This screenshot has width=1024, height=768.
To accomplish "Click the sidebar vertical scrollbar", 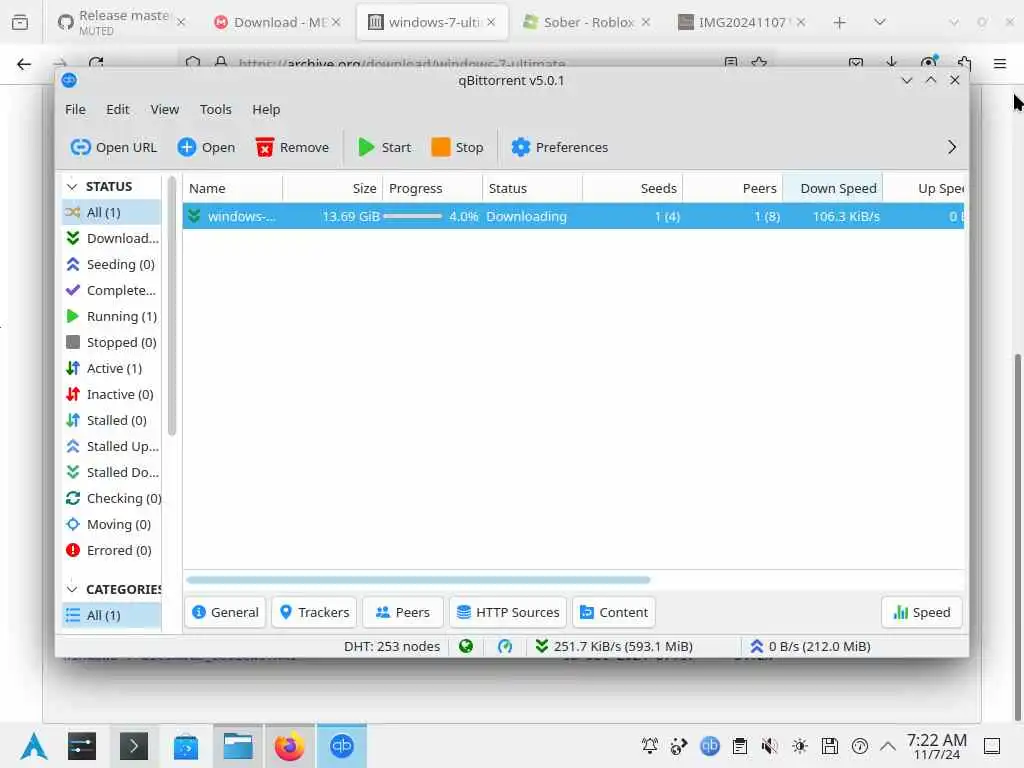I will click(x=172, y=306).
